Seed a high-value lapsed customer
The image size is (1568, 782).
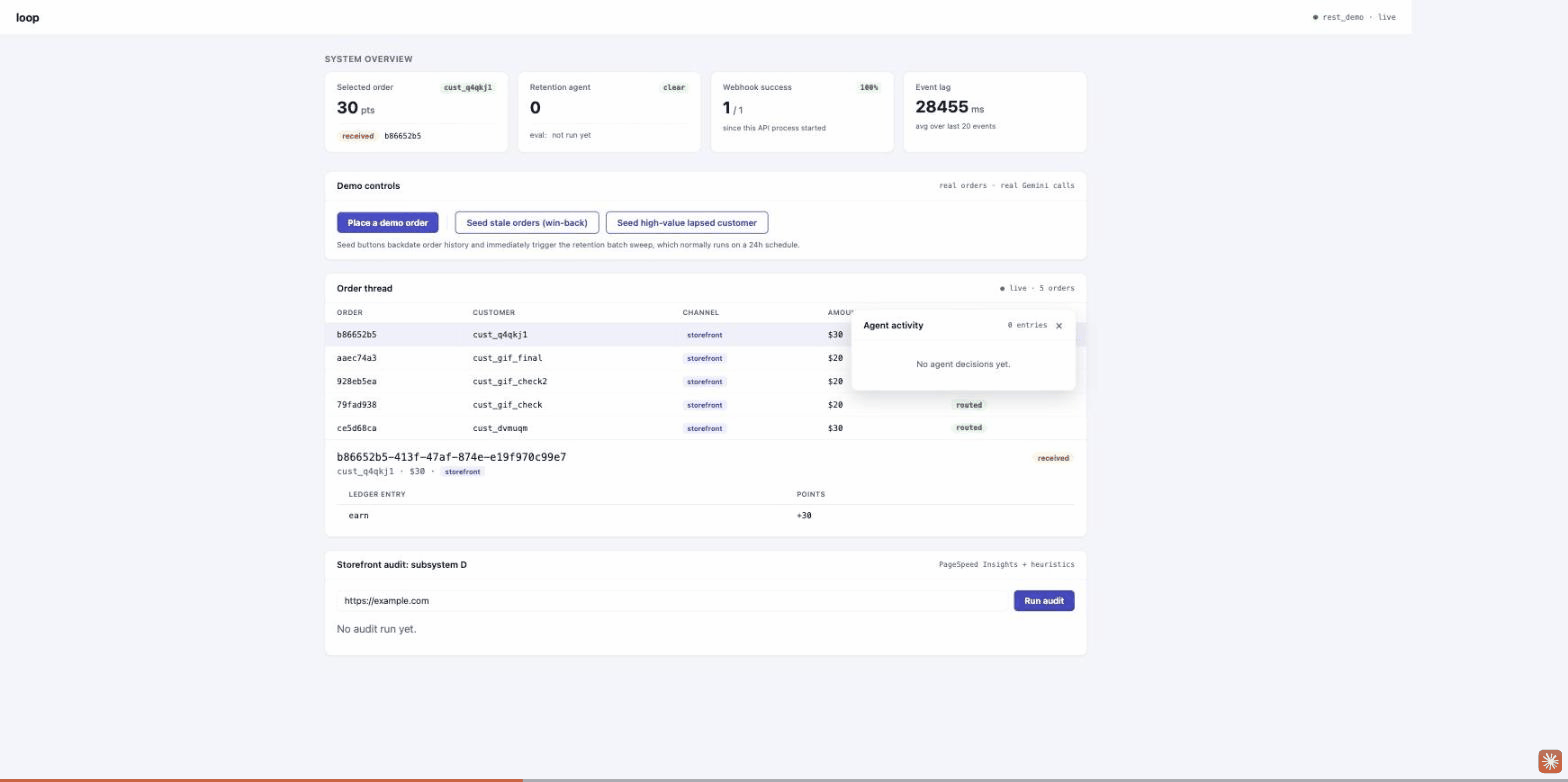point(687,223)
